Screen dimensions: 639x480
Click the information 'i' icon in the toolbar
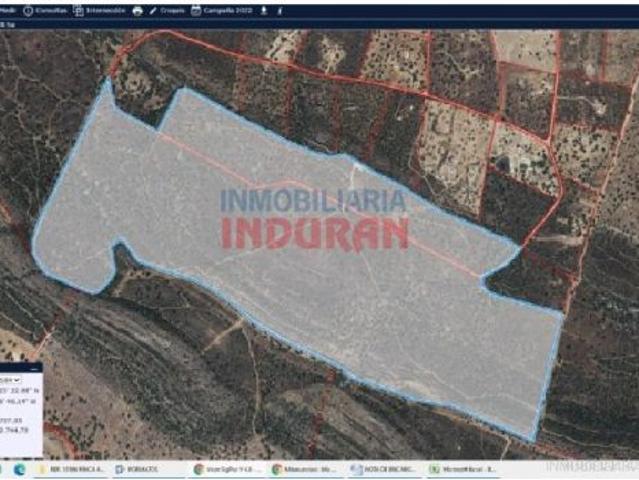(280, 11)
